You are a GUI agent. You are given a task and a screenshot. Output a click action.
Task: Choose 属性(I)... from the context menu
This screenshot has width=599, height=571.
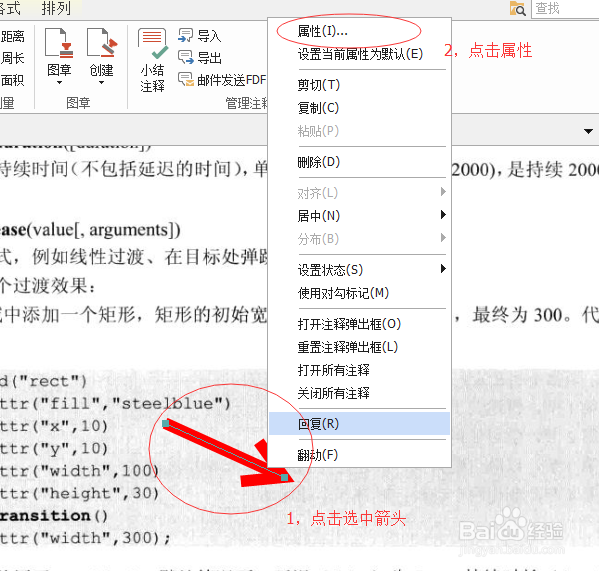click(359, 31)
